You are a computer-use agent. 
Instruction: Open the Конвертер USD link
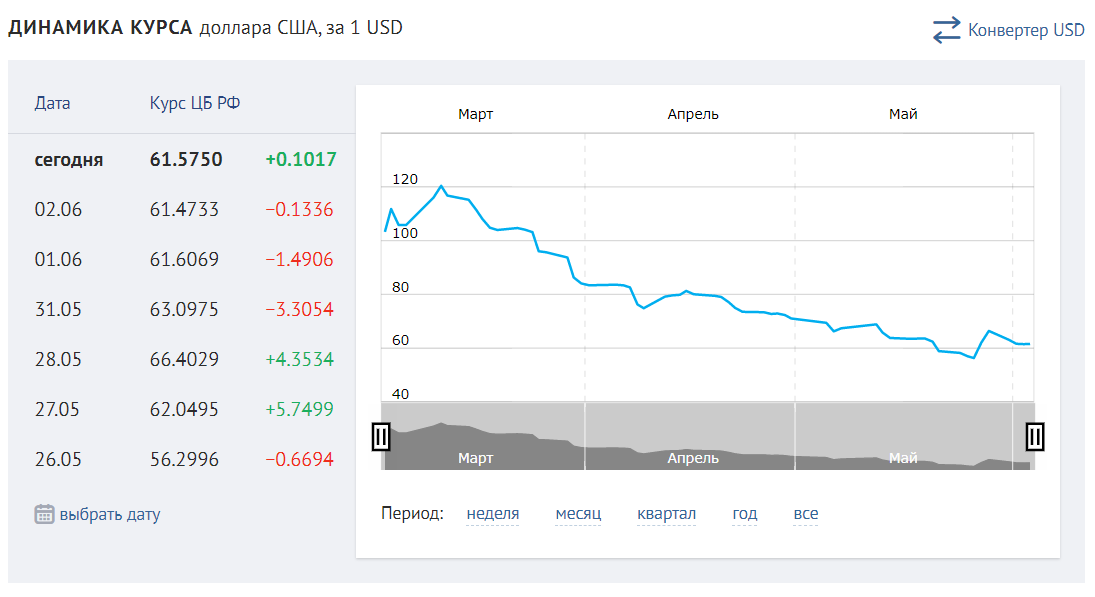(1026, 31)
